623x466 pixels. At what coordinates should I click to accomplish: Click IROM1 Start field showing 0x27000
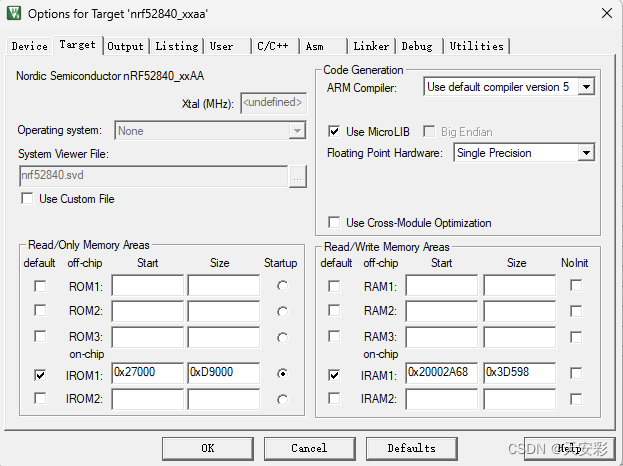click(x=148, y=373)
